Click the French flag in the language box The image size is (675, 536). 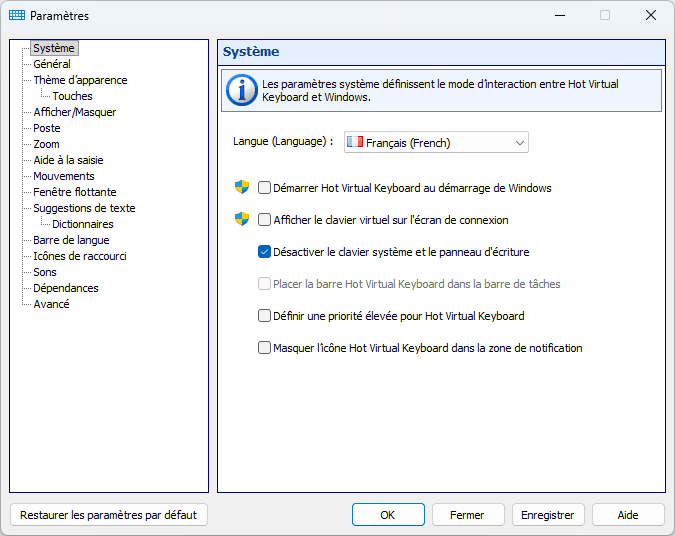pos(355,142)
